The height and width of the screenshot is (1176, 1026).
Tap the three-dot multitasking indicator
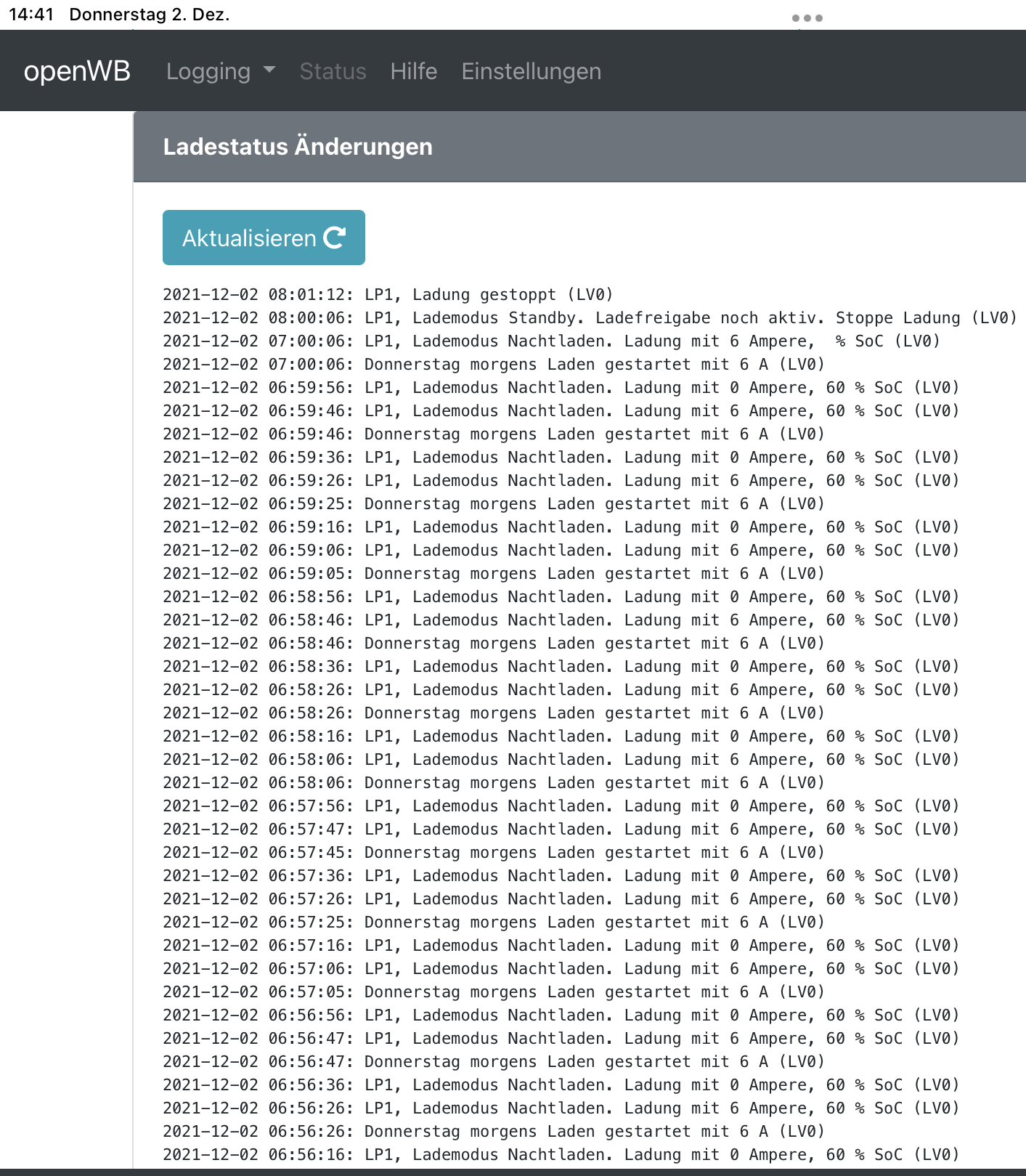807,17
